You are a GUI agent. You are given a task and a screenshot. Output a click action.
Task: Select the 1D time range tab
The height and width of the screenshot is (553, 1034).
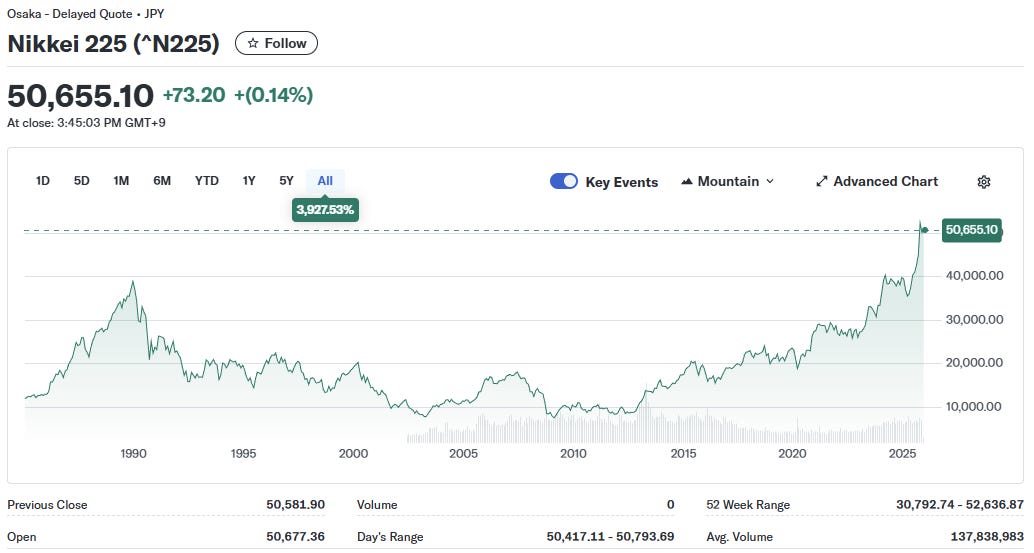pyautogui.click(x=43, y=181)
